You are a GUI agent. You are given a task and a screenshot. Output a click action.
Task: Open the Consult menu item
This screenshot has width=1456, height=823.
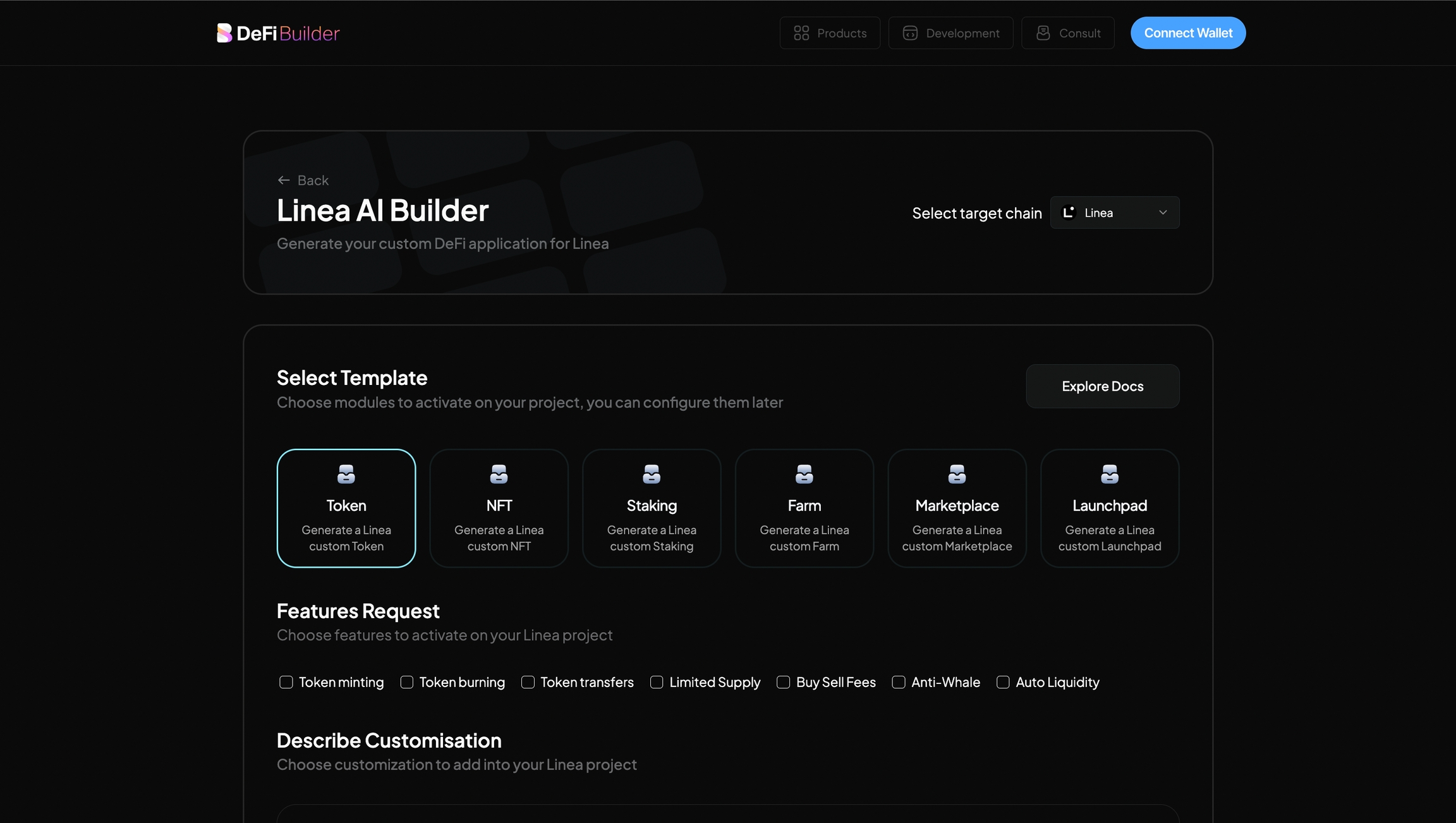click(1067, 33)
